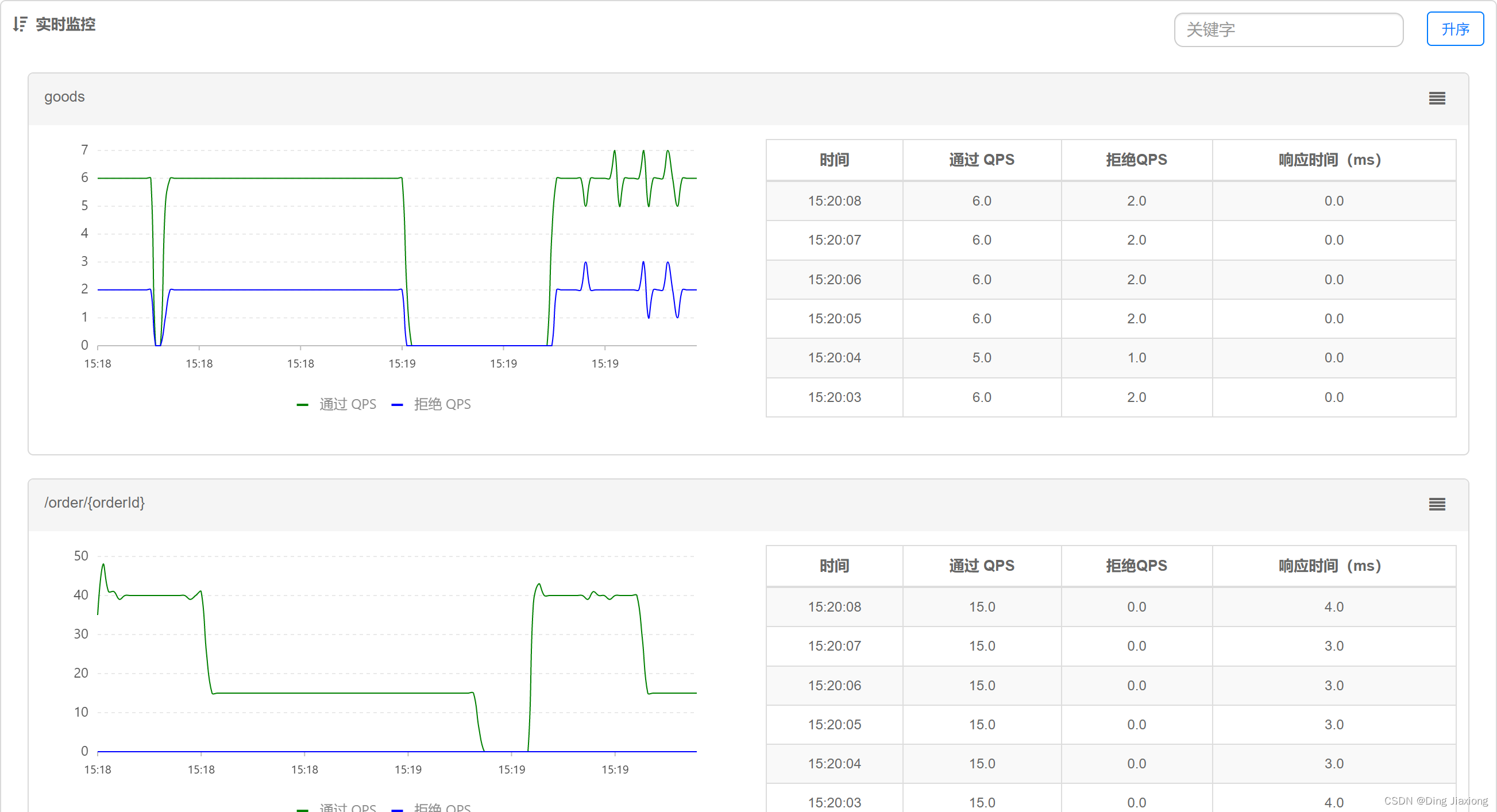The image size is (1497, 812).
Task: Click 时间 header in goods table
Action: [x=834, y=160]
